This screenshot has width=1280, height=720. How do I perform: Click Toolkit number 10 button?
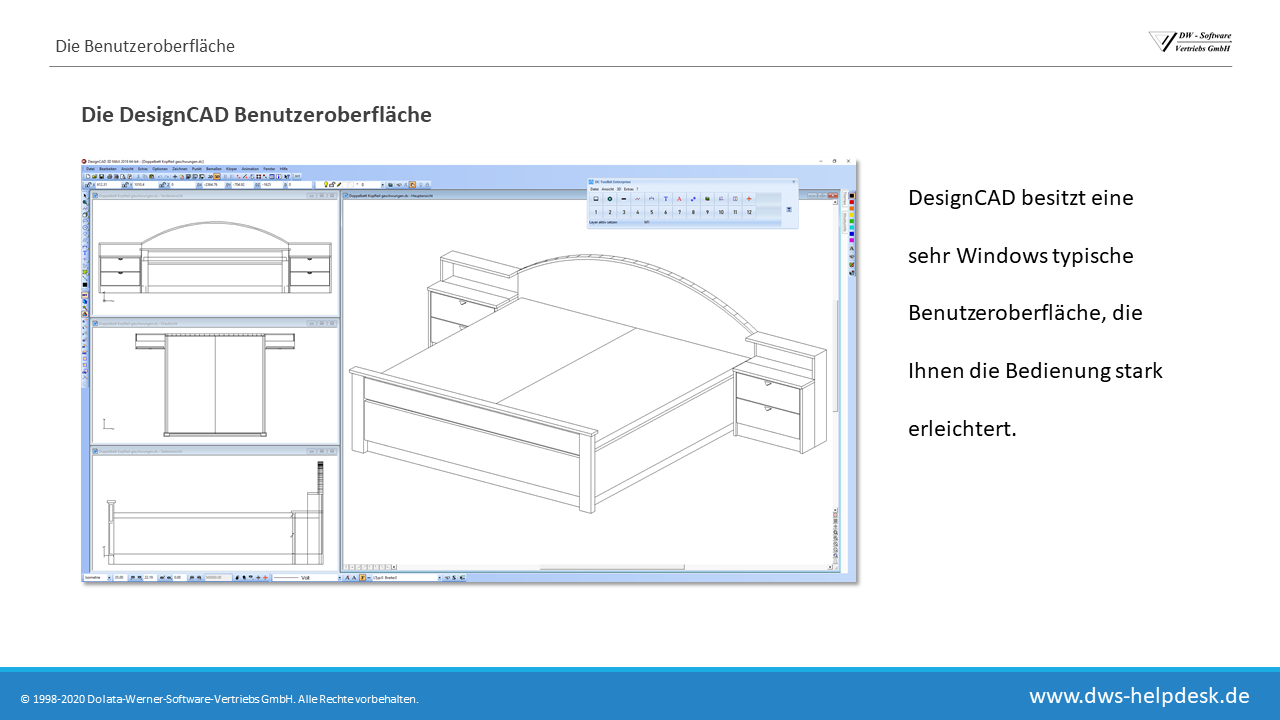[x=721, y=212]
